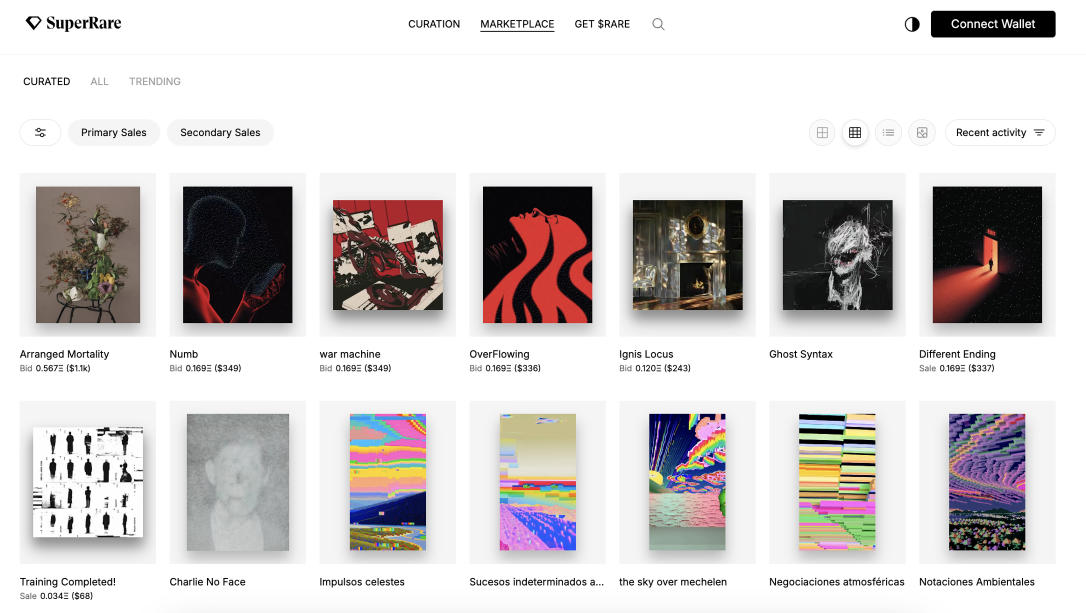
Task: Open the Arranged Mortality title link
Action: click(64, 354)
